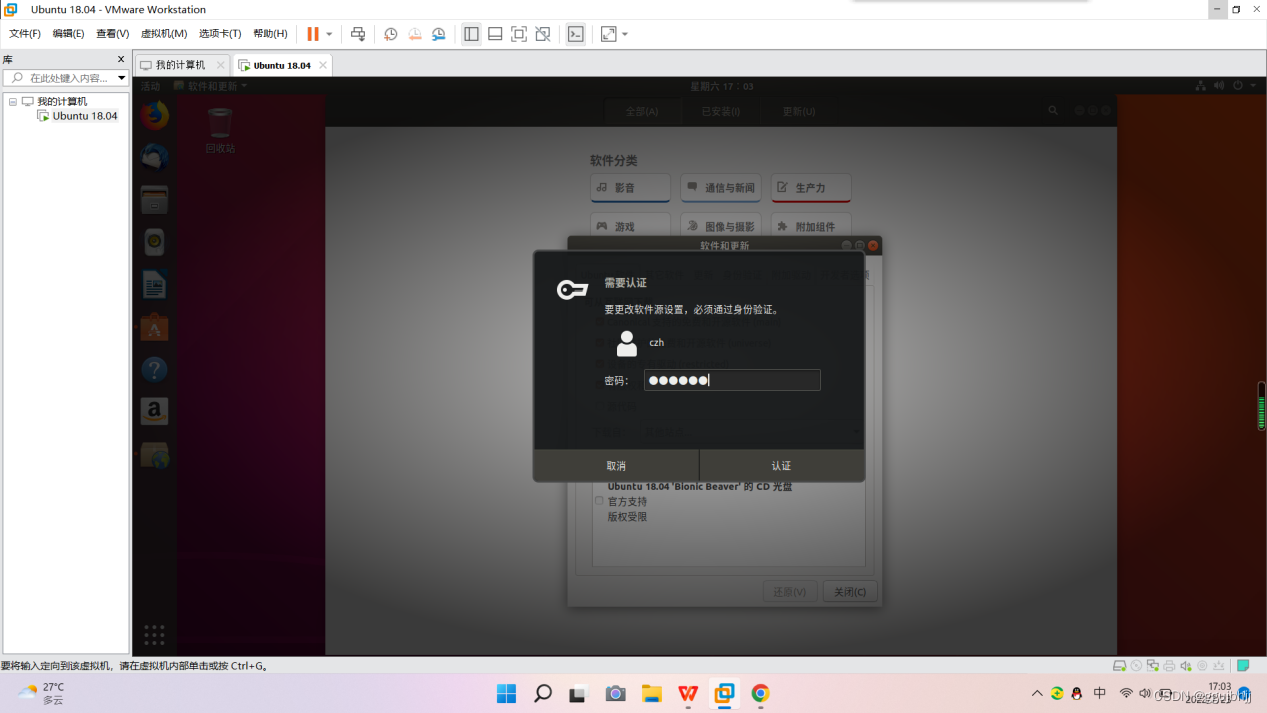Open the 选项卡(T) menu

[220, 34]
